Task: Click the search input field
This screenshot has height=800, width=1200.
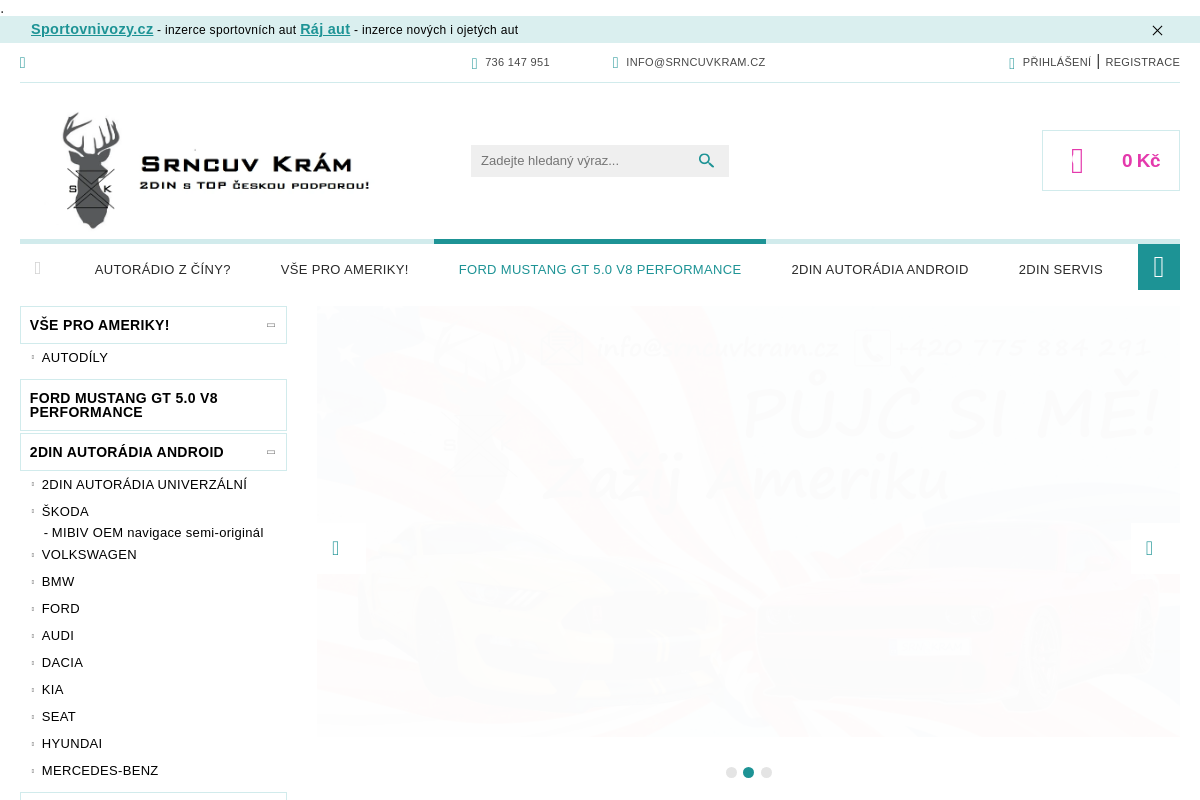Action: 580,161
